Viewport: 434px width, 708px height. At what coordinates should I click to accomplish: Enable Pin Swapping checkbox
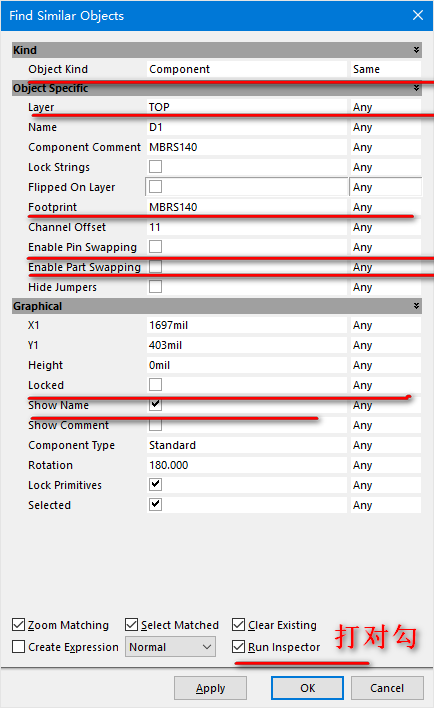[155, 247]
